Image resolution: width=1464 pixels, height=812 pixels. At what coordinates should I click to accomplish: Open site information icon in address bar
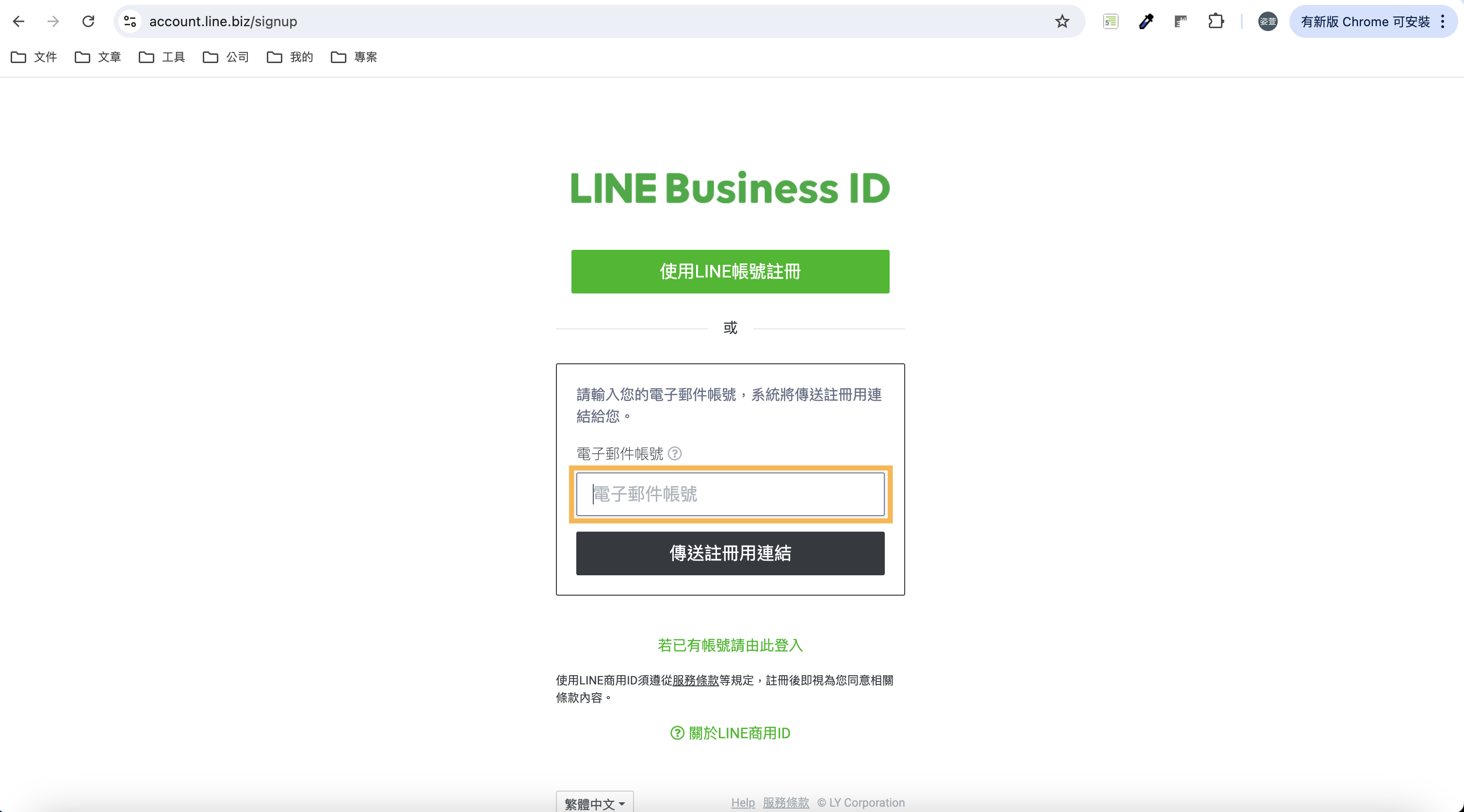[x=130, y=22]
